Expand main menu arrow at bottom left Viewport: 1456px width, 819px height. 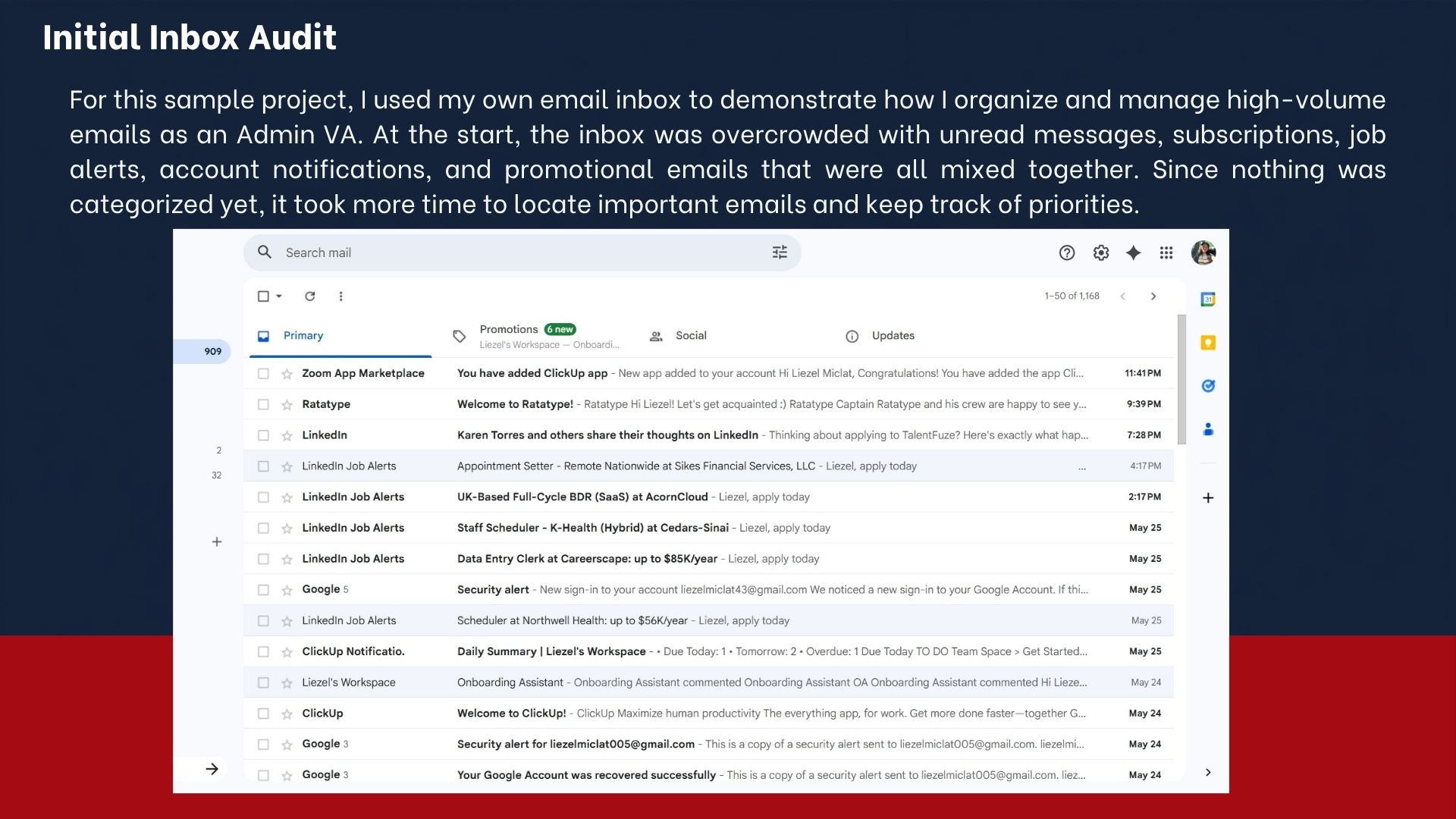212,769
